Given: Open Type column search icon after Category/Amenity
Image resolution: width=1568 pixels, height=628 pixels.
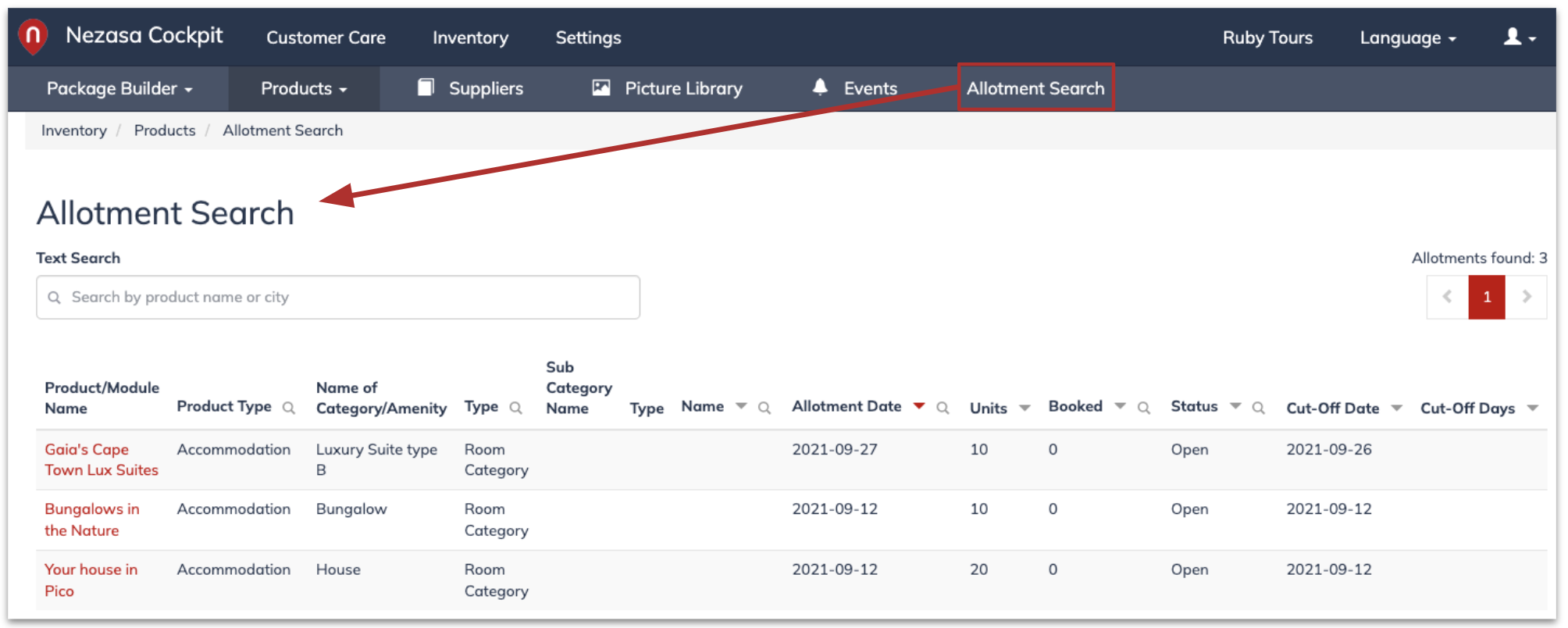Looking at the screenshot, I should pyautogui.click(x=515, y=408).
